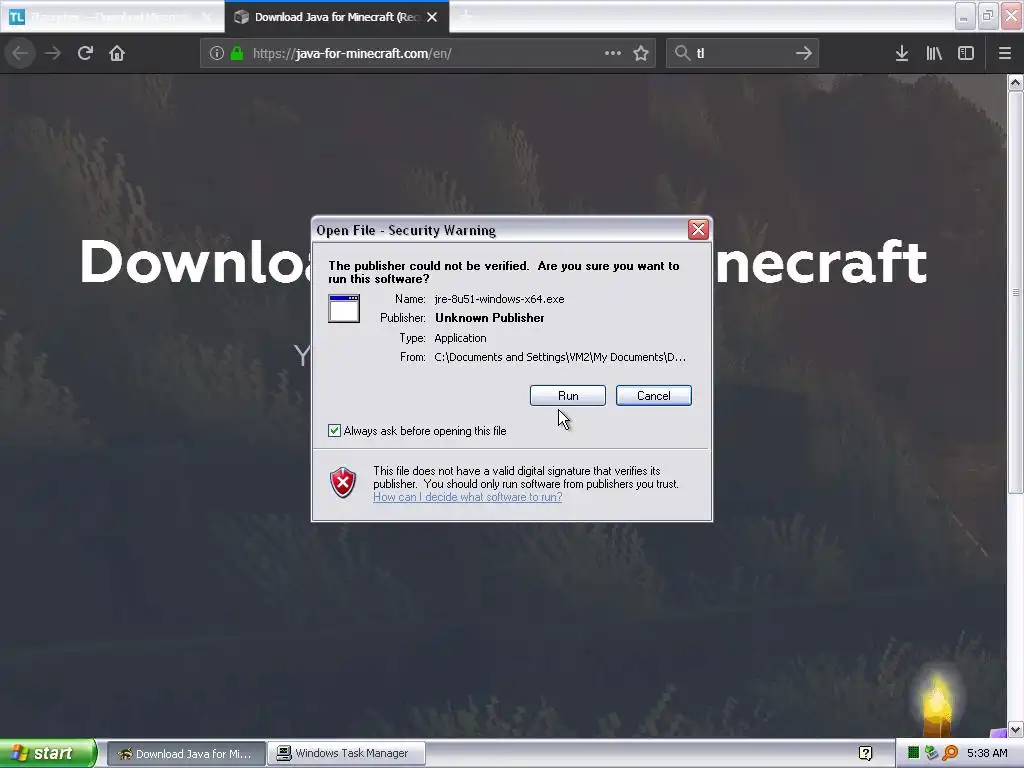
Task: Open the Firefox hamburger menu
Action: coord(1004,53)
